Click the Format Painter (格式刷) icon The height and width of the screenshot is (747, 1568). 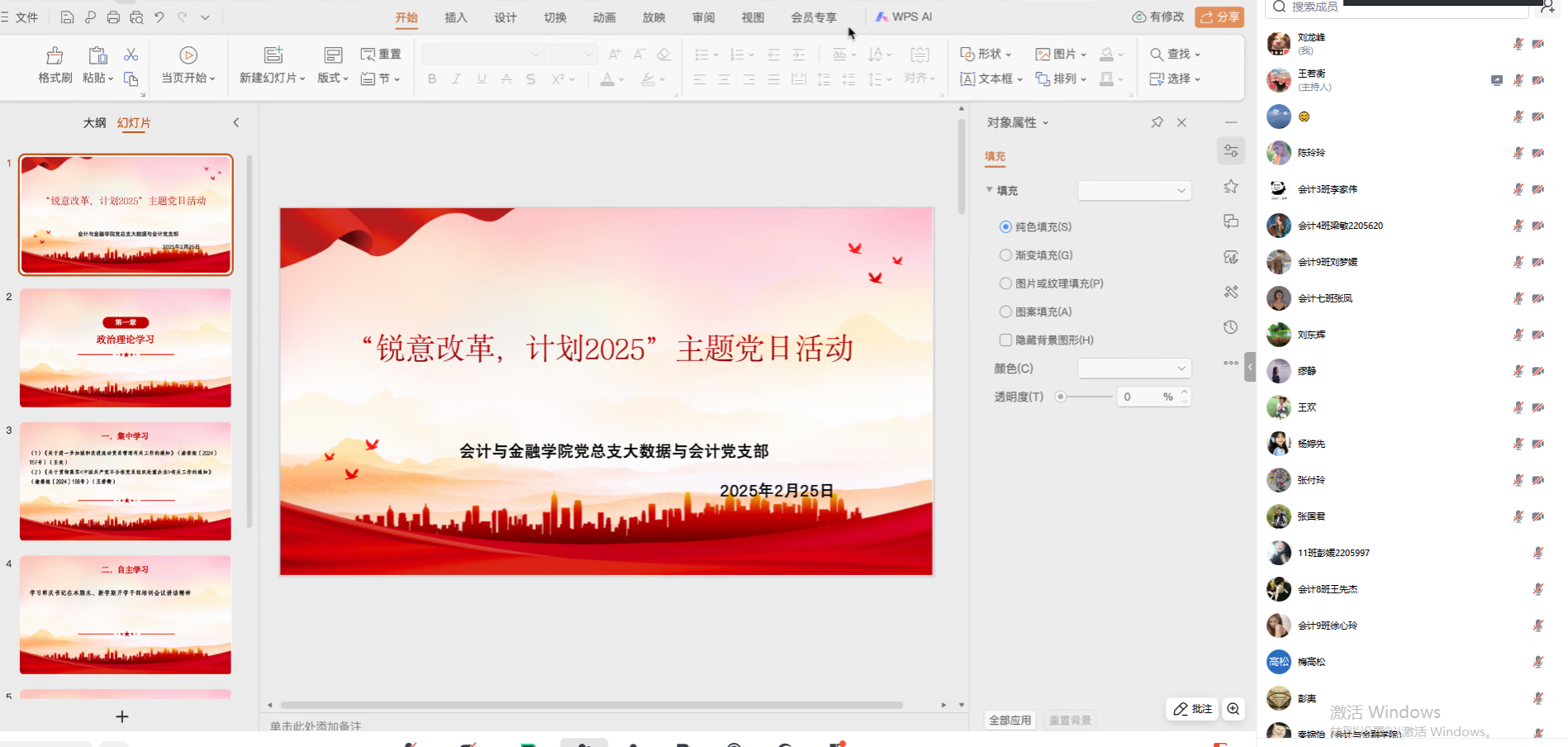(55, 55)
